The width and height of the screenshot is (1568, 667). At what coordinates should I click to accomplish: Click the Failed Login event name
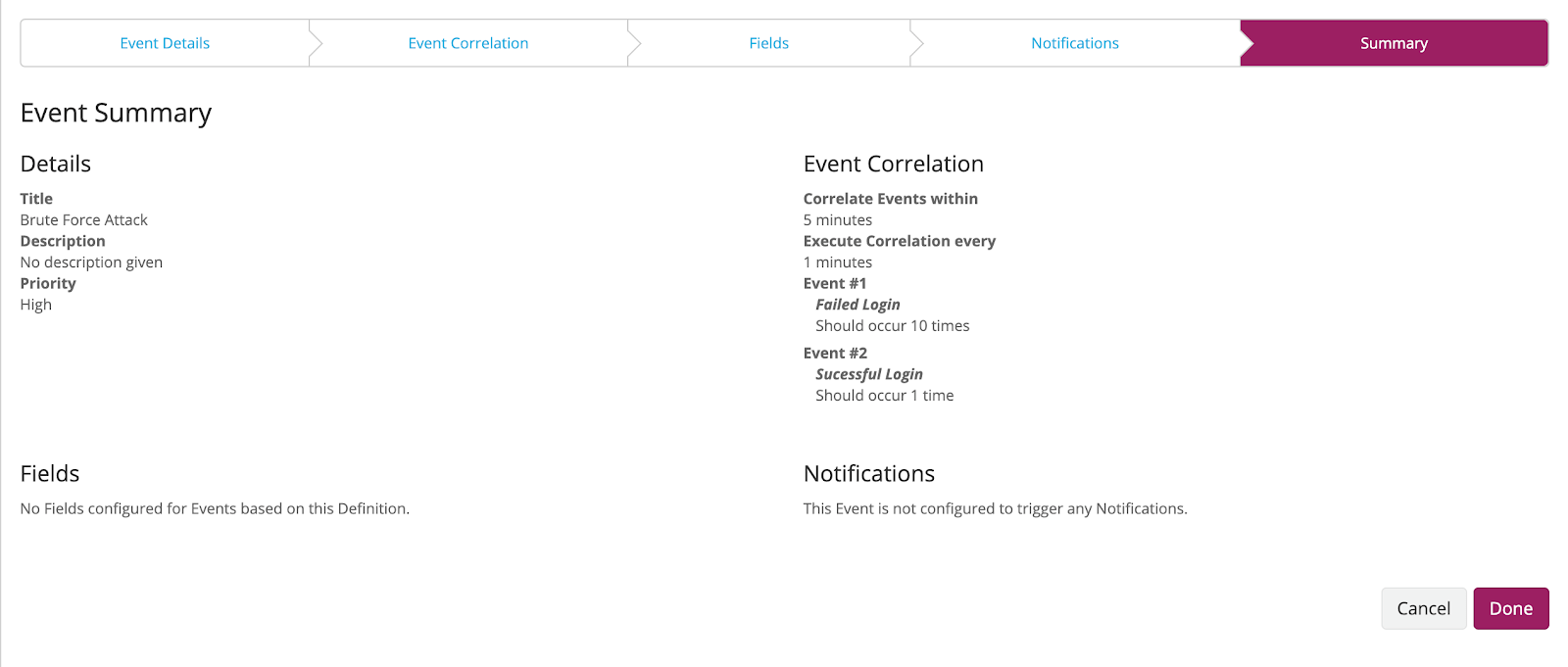point(857,305)
